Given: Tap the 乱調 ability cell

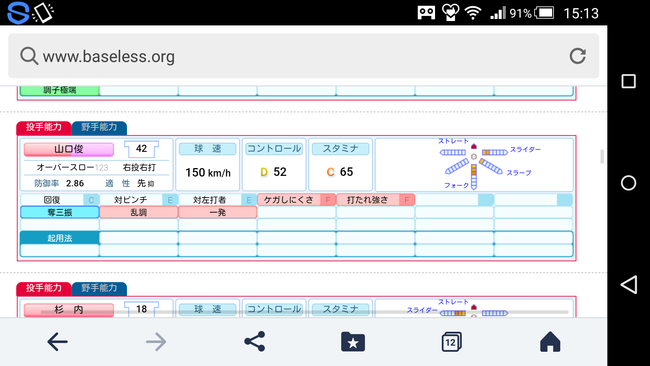Looking at the screenshot, I should pyautogui.click(x=139, y=212).
